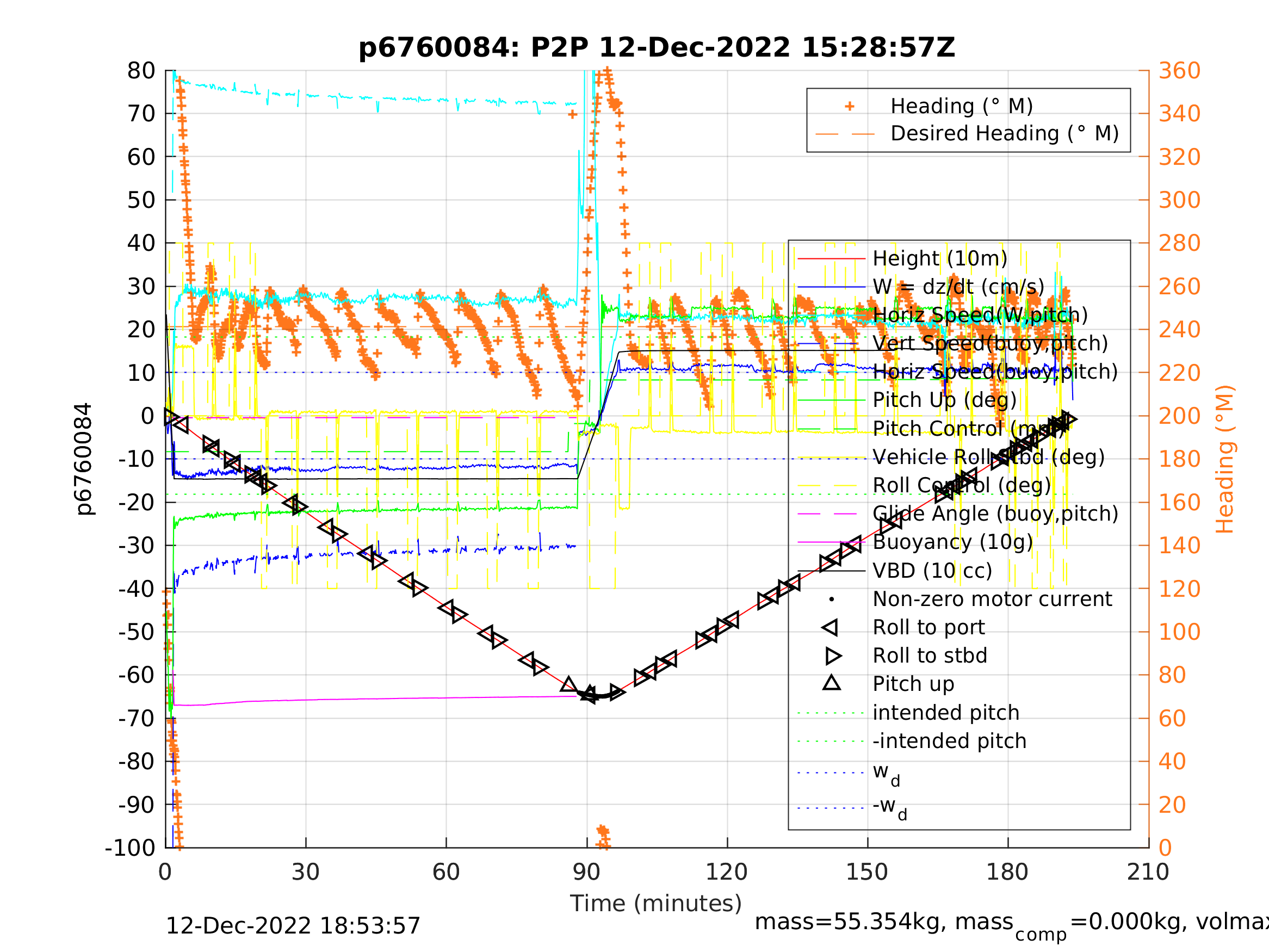
Task: Click the intended pitch legend label
Action: (946, 713)
